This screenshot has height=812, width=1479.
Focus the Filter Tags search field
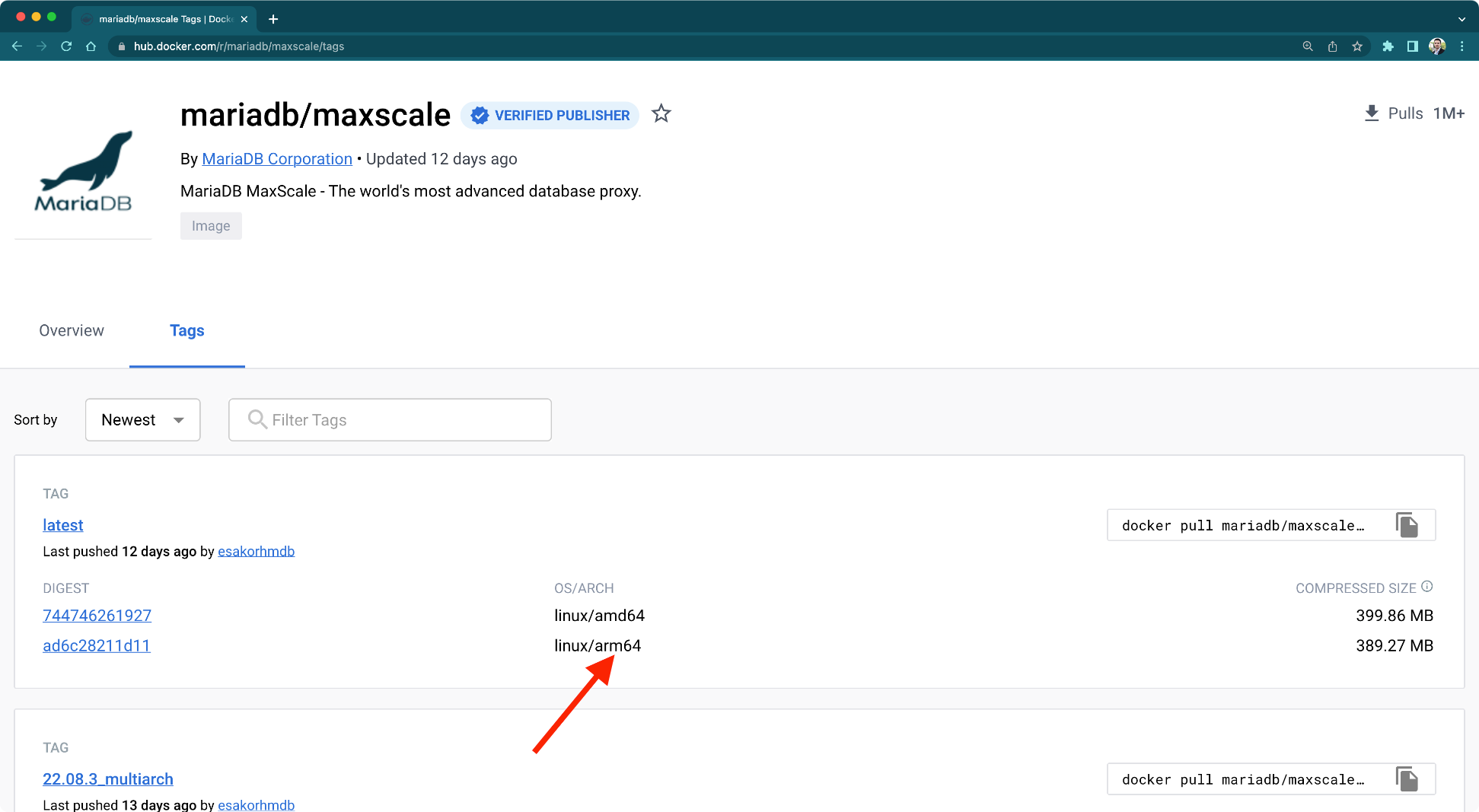pyautogui.click(x=390, y=420)
